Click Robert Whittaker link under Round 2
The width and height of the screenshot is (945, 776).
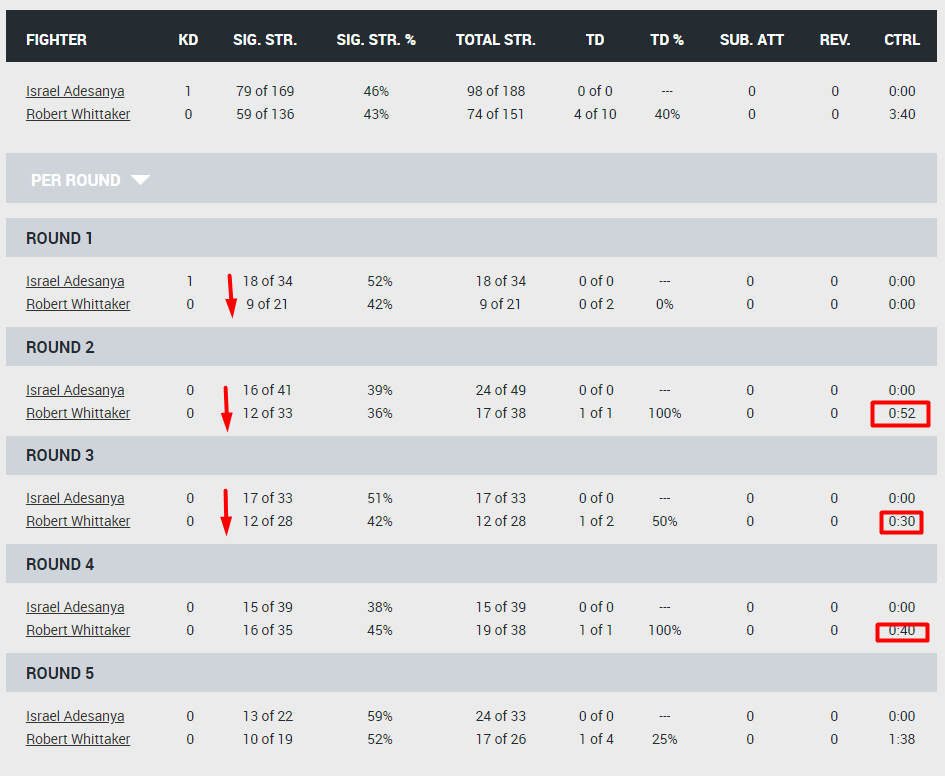78,413
